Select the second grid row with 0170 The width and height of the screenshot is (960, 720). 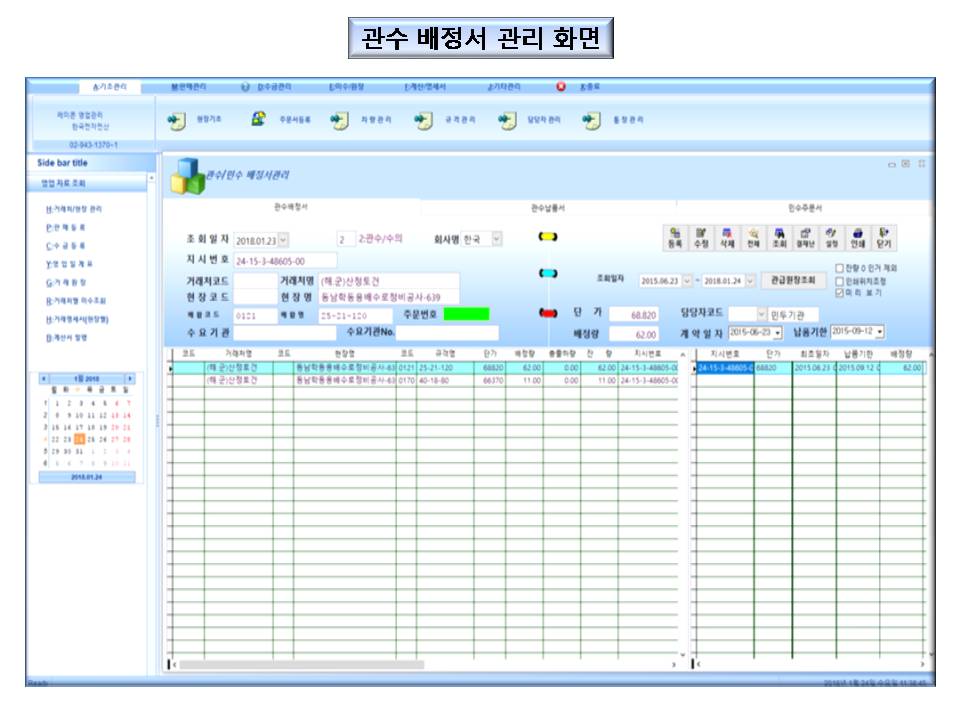point(426,380)
